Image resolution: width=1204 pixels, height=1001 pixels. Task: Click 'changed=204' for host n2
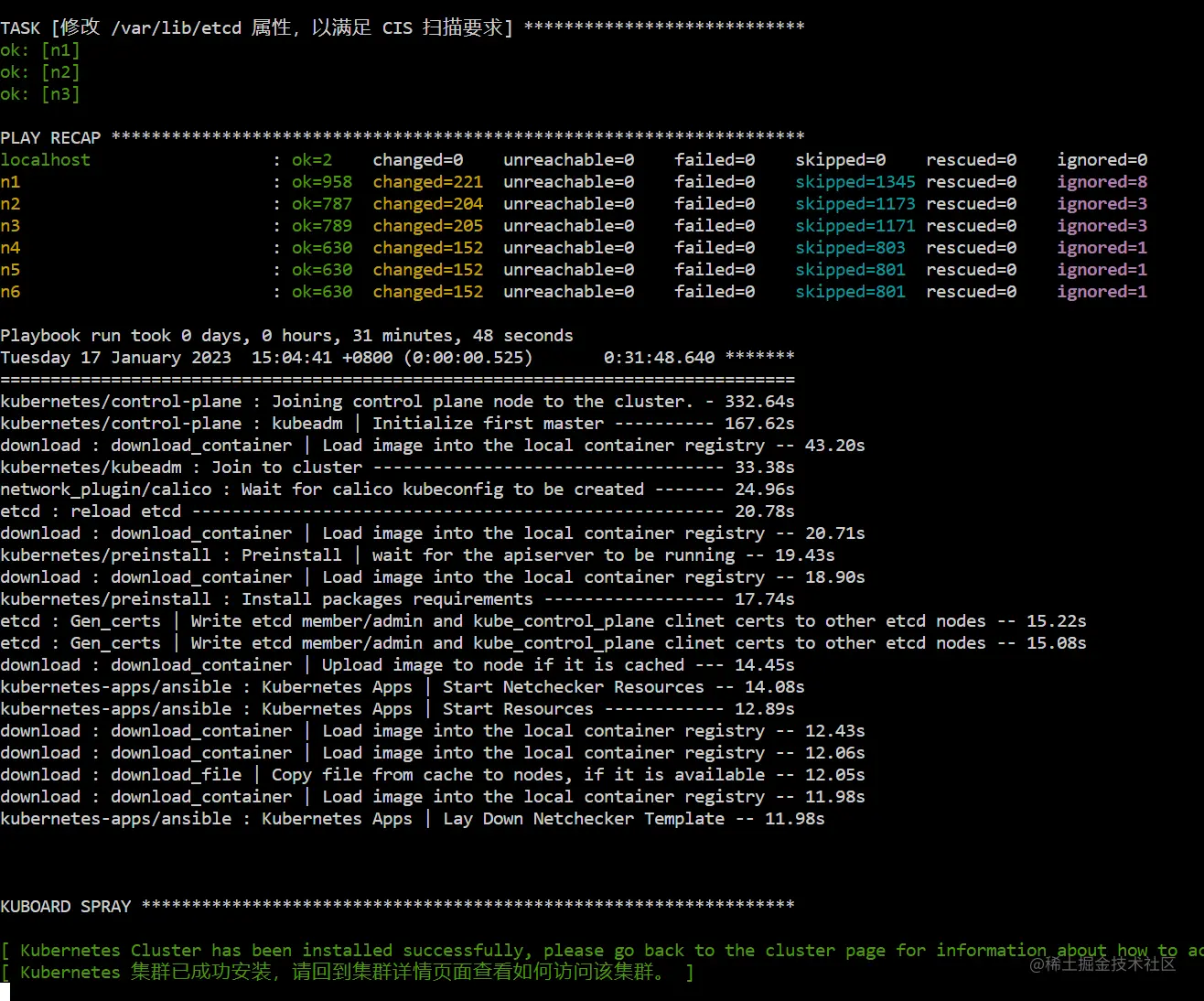[x=427, y=204]
